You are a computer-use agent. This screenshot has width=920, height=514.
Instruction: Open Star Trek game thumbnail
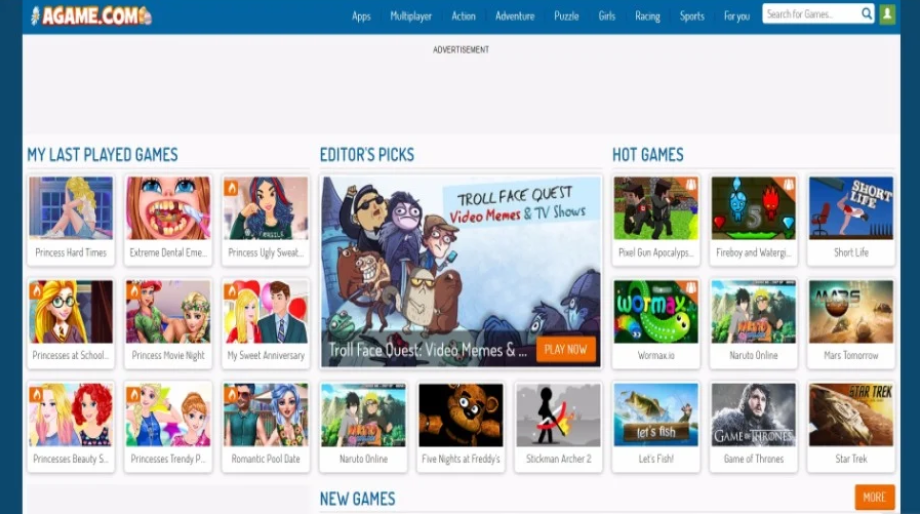tap(851, 415)
